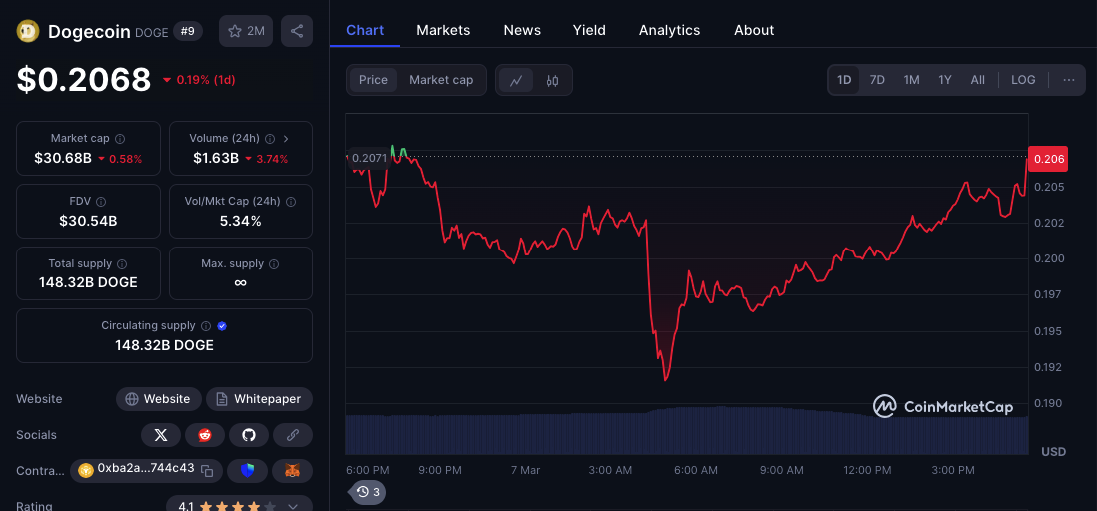Expand the Rating details chevron
Image resolution: width=1097 pixels, height=511 pixels.
pyautogui.click(x=293, y=506)
